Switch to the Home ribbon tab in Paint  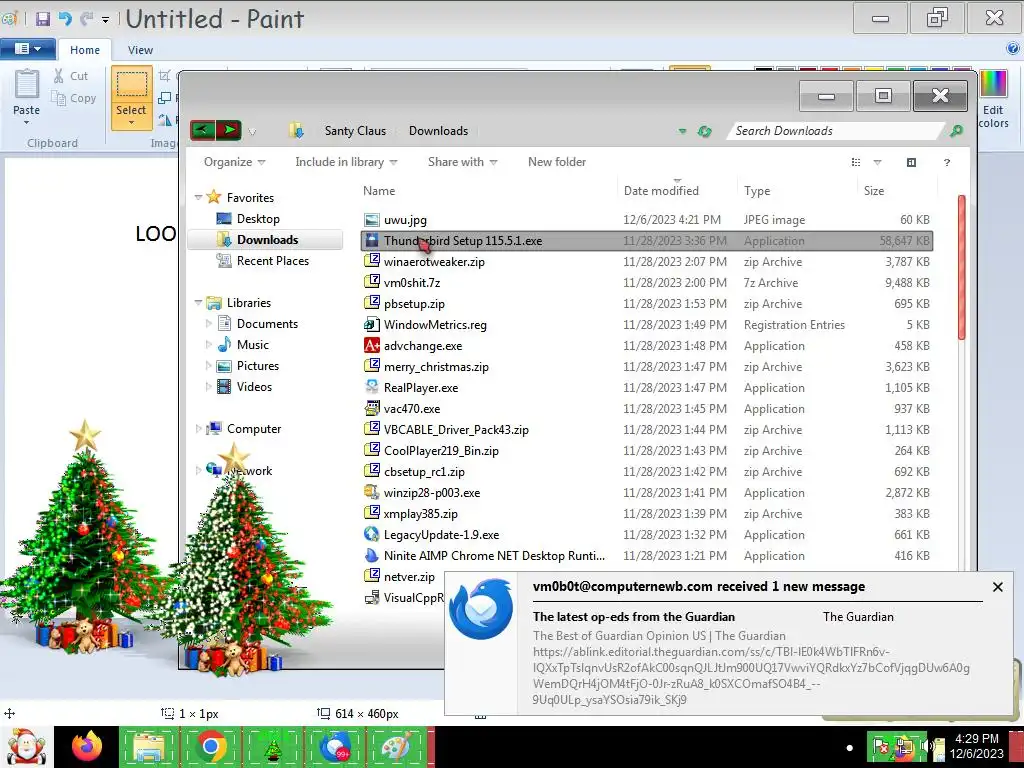(85, 50)
